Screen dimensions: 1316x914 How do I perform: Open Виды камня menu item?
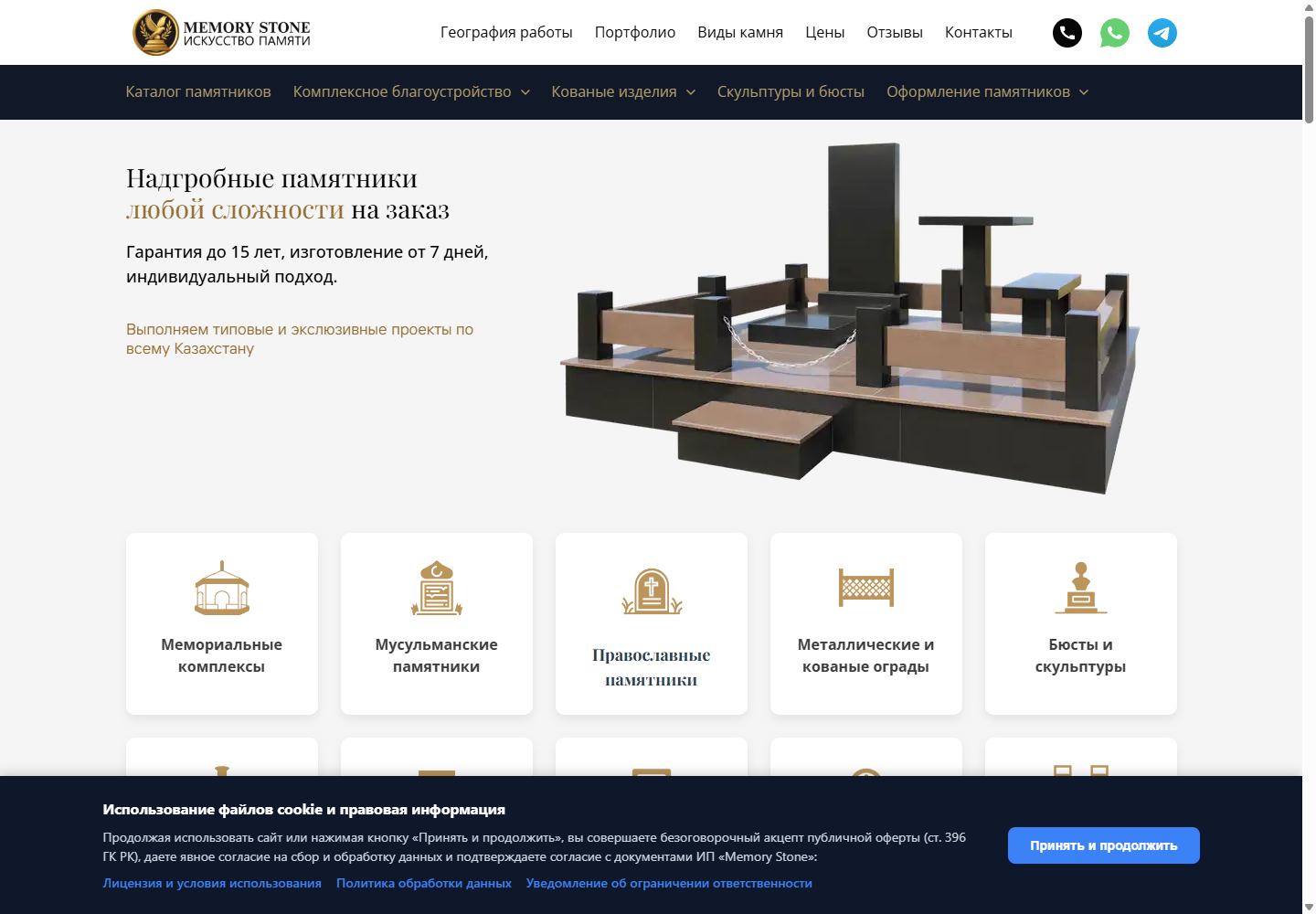click(x=740, y=33)
